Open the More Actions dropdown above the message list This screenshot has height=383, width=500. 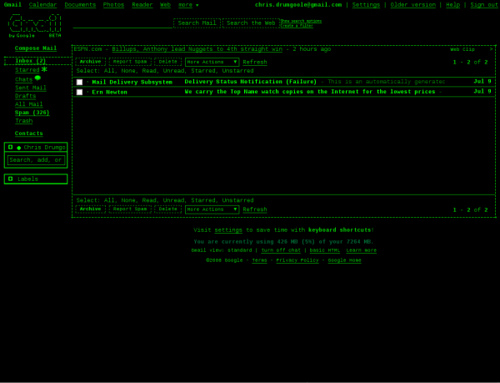coord(212,62)
